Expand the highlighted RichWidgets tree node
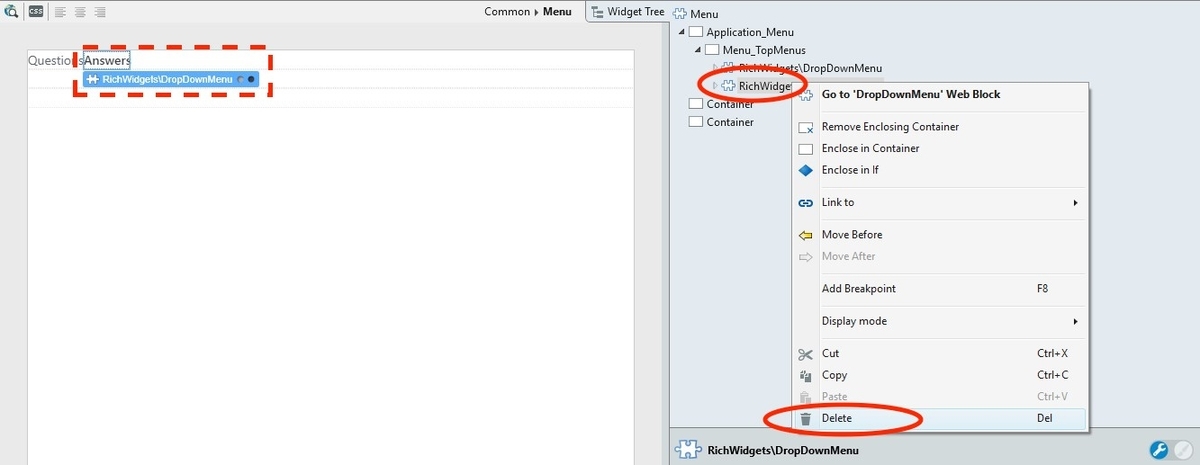The width and height of the screenshot is (1200, 465). [x=714, y=86]
